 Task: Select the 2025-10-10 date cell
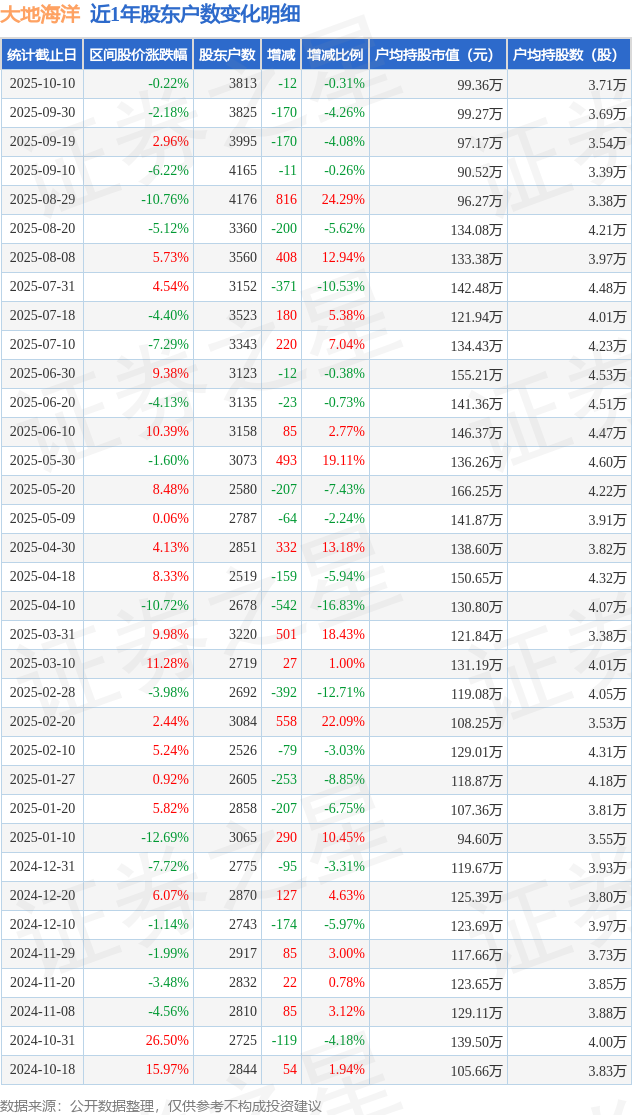[42, 84]
